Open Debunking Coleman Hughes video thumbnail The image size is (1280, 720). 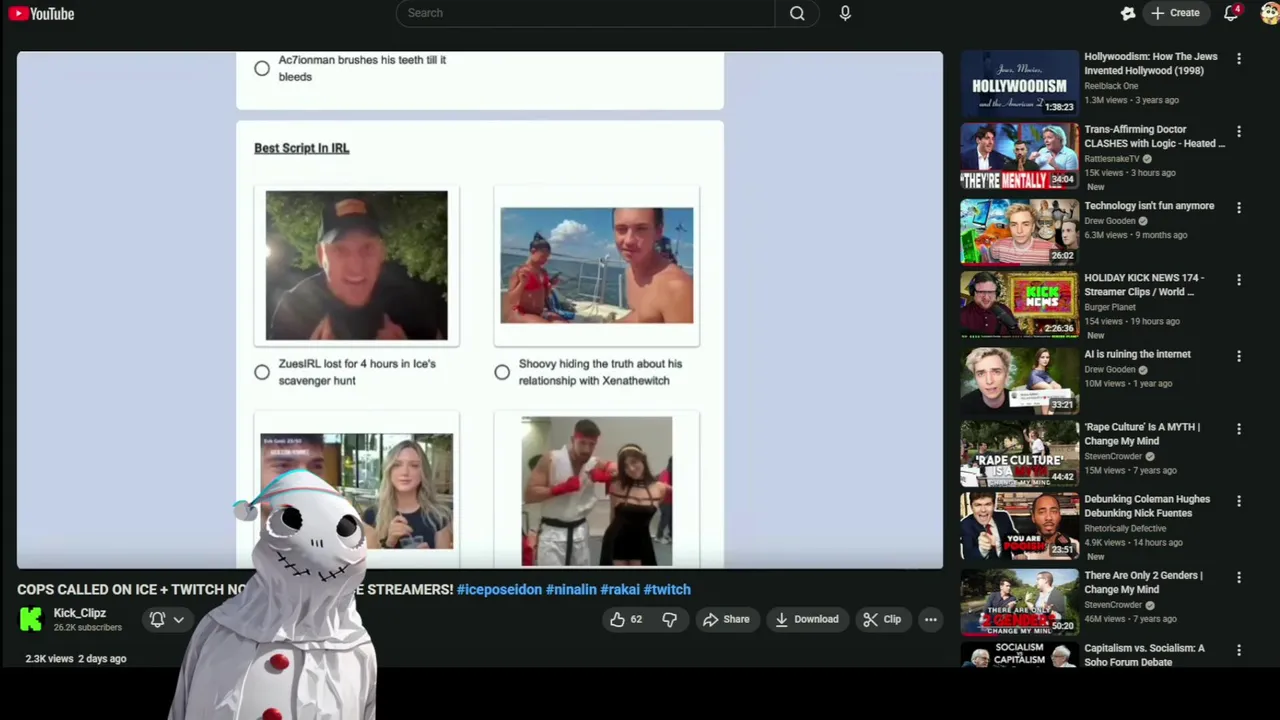coord(1019,526)
